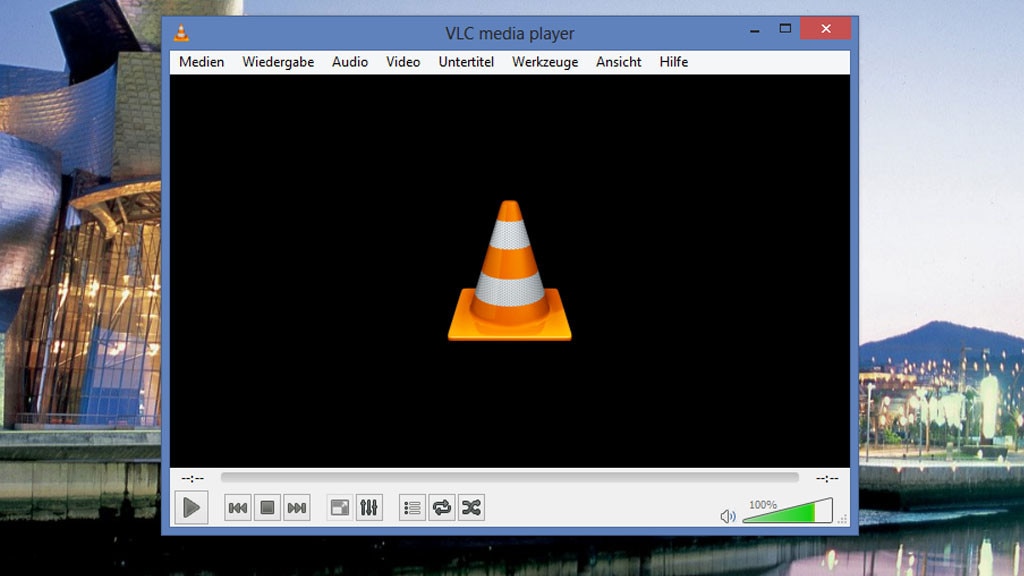The height and width of the screenshot is (576, 1024).
Task: Open the Untertitel menu
Action: click(x=465, y=62)
